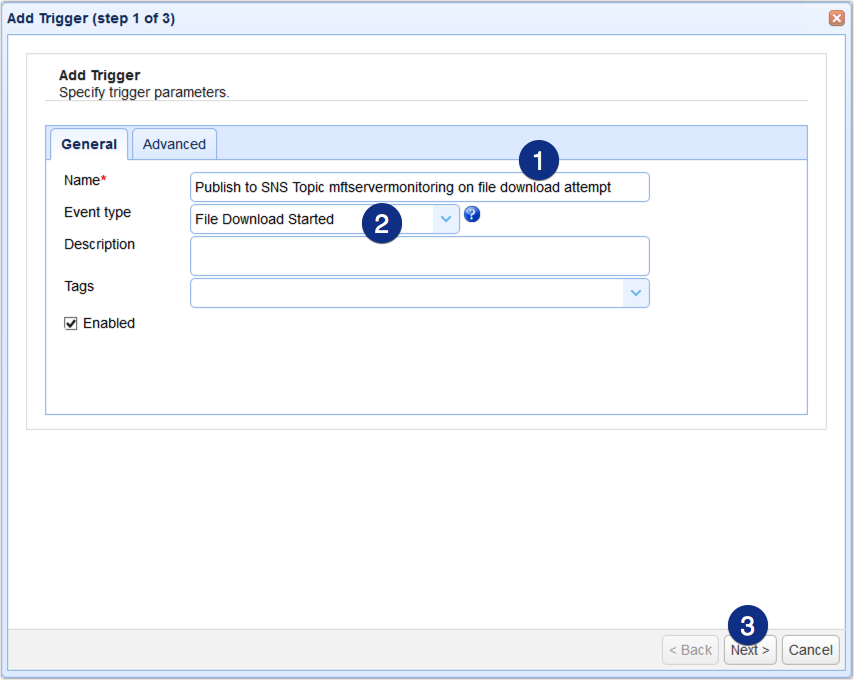
Task: Close the Add Trigger dialog
Action: [836, 18]
